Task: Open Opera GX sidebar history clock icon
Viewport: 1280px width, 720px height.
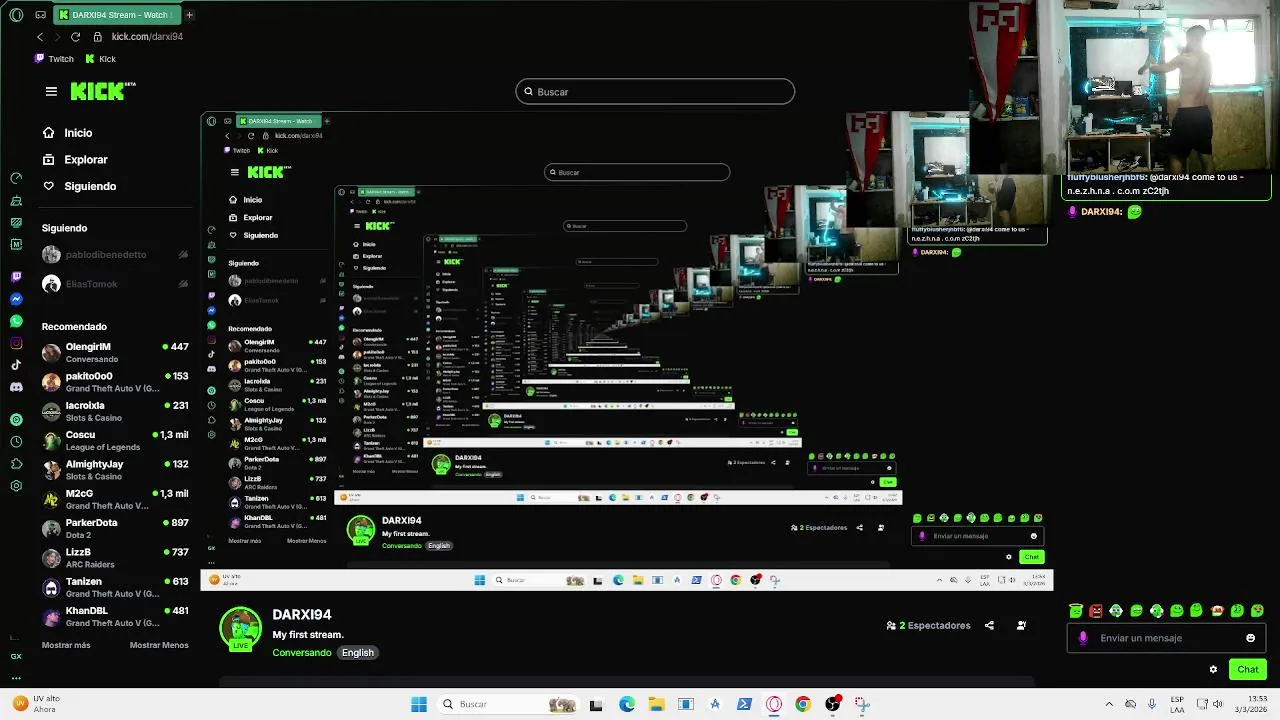Action: click(16, 442)
